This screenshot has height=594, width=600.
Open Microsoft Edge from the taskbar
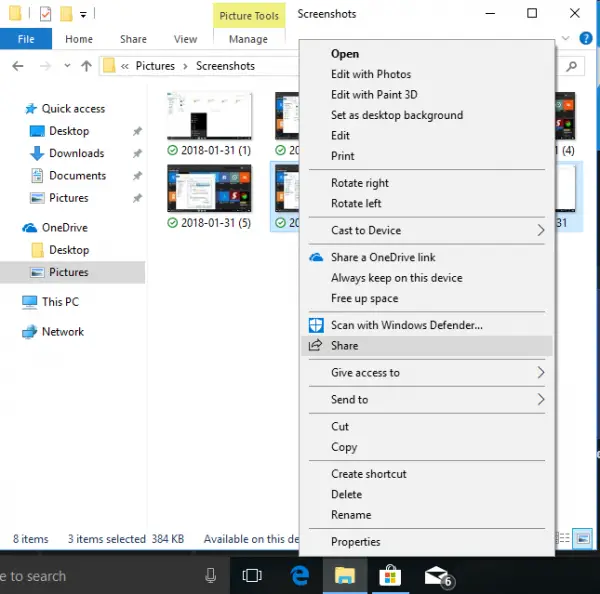pos(299,575)
